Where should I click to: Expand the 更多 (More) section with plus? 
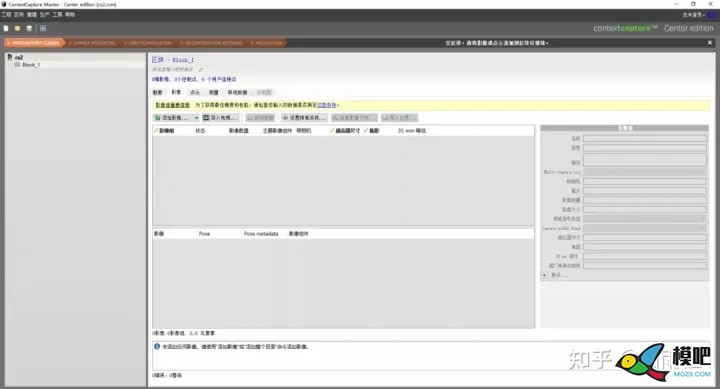pos(545,275)
